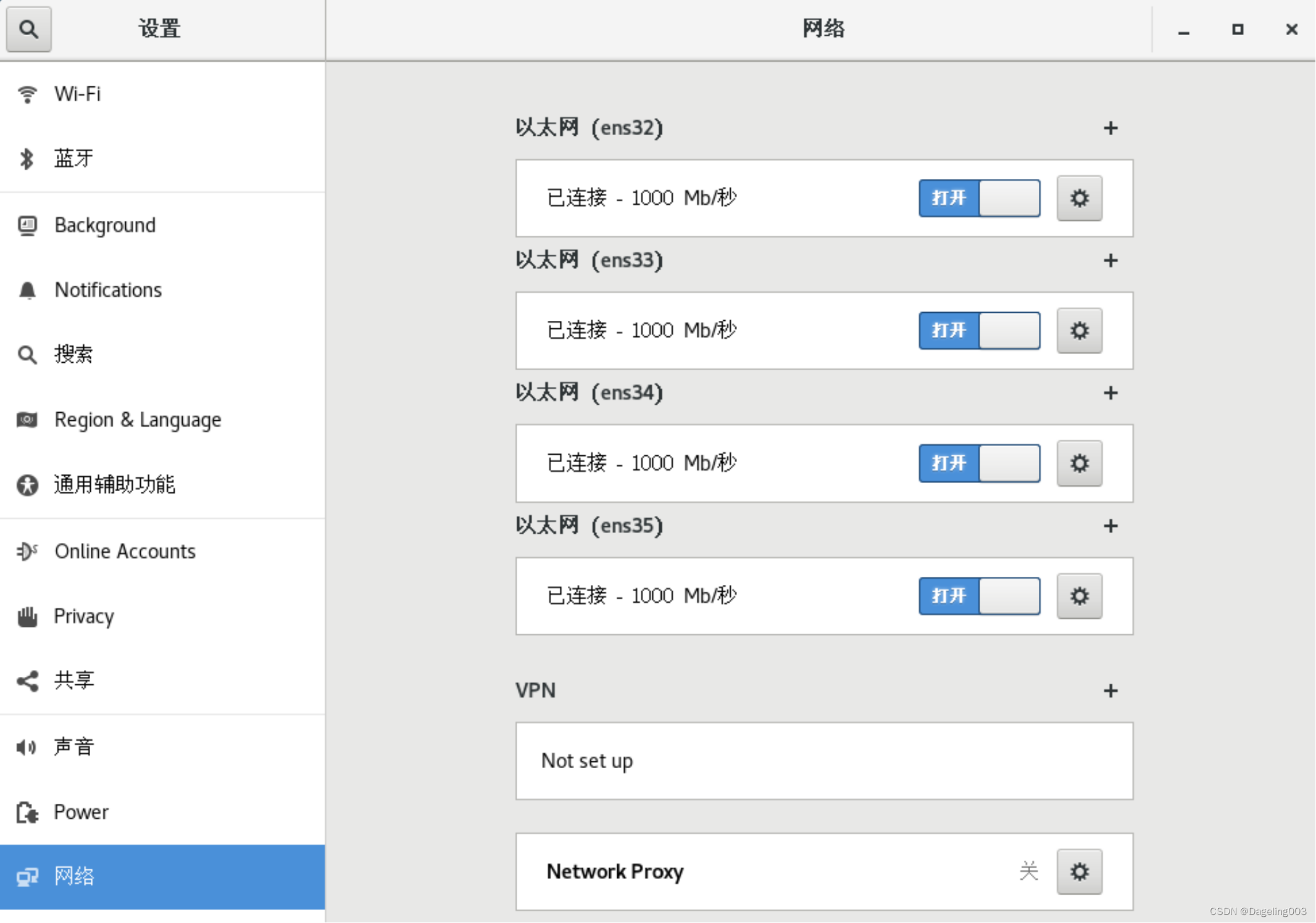
Task: Click the plus icon beside ens35 Ethernet
Action: pyautogui.click(x=1110, y=526)
